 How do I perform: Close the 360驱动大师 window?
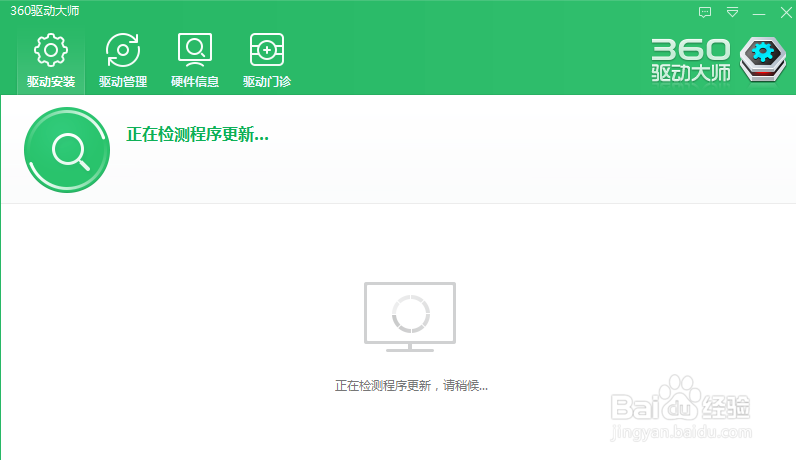tap(786, 12)
